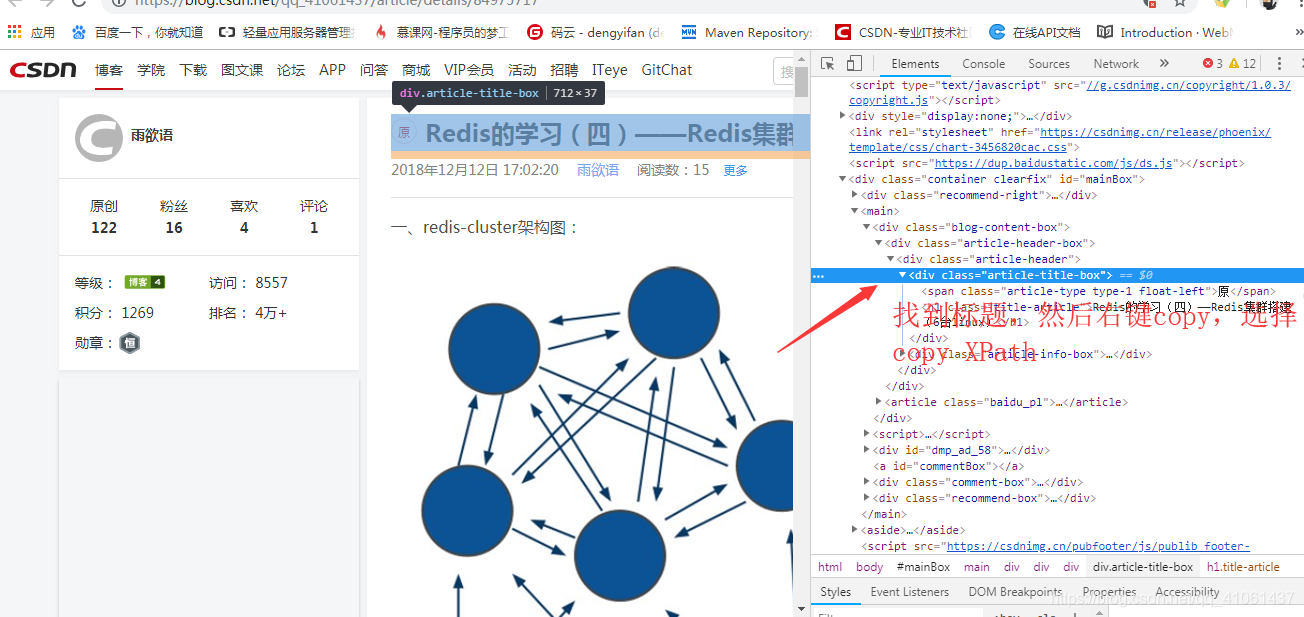Select h1.title-article in the DOM breadcrumb

coord(1244,566)
